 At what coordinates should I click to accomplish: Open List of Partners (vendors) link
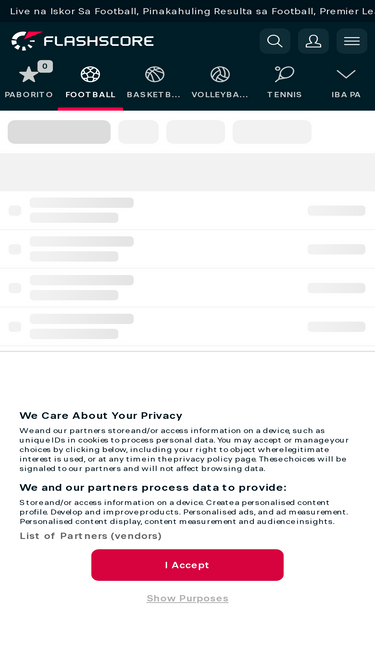pos(91,536)
